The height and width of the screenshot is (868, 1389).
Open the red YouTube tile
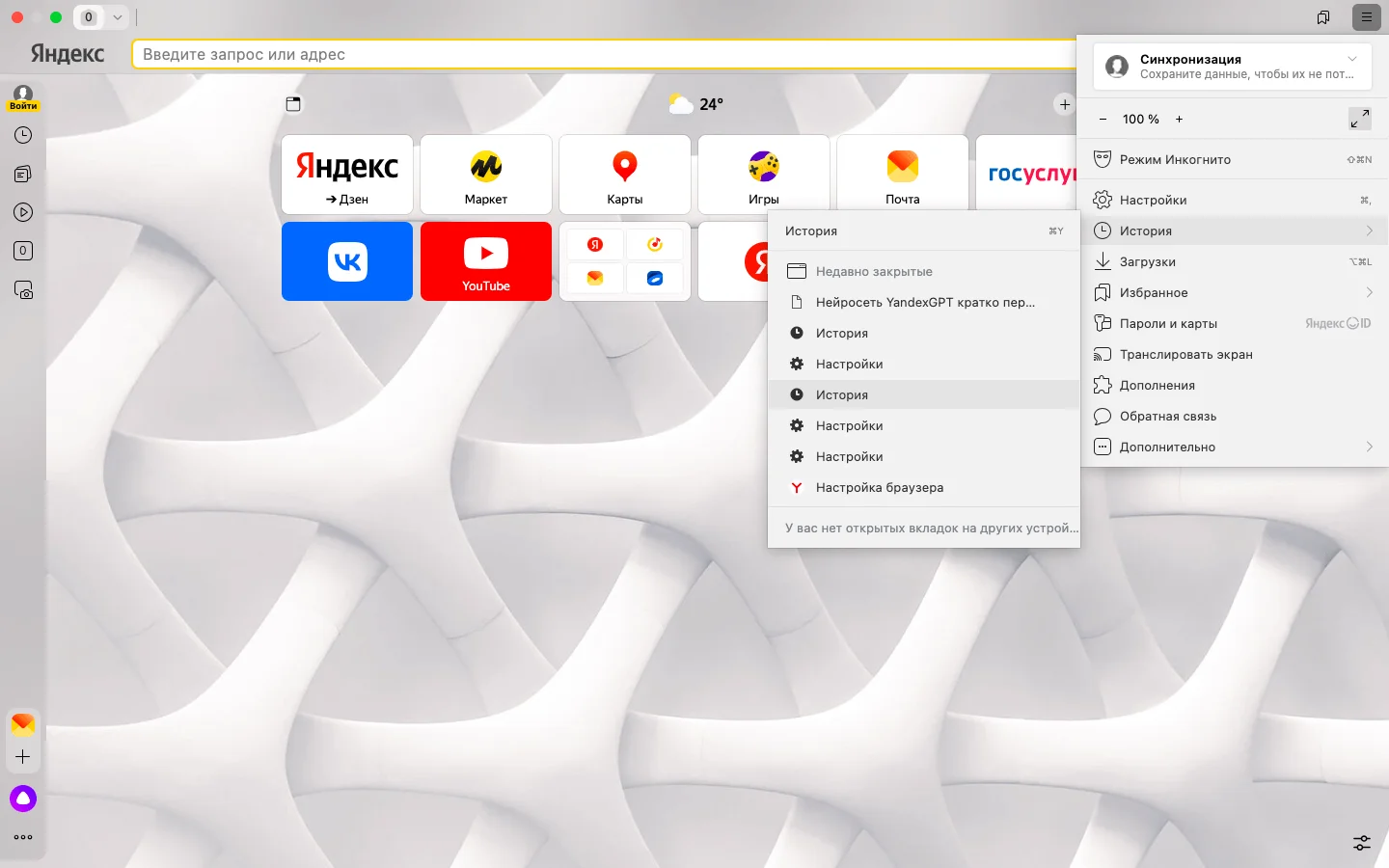[x=486, y=261]
